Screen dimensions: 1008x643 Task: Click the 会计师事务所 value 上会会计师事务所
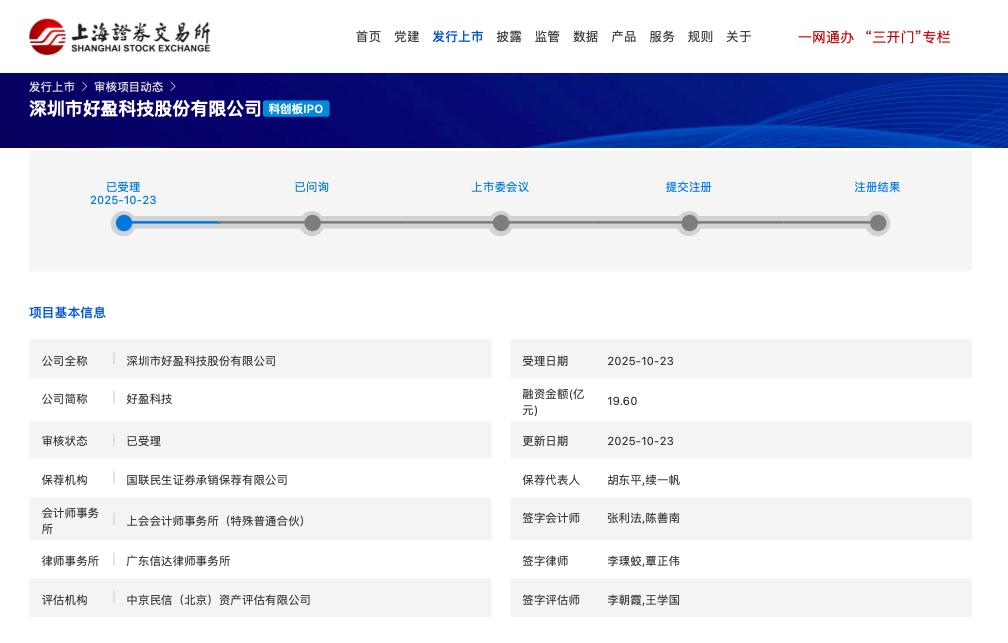coord(215,521)
